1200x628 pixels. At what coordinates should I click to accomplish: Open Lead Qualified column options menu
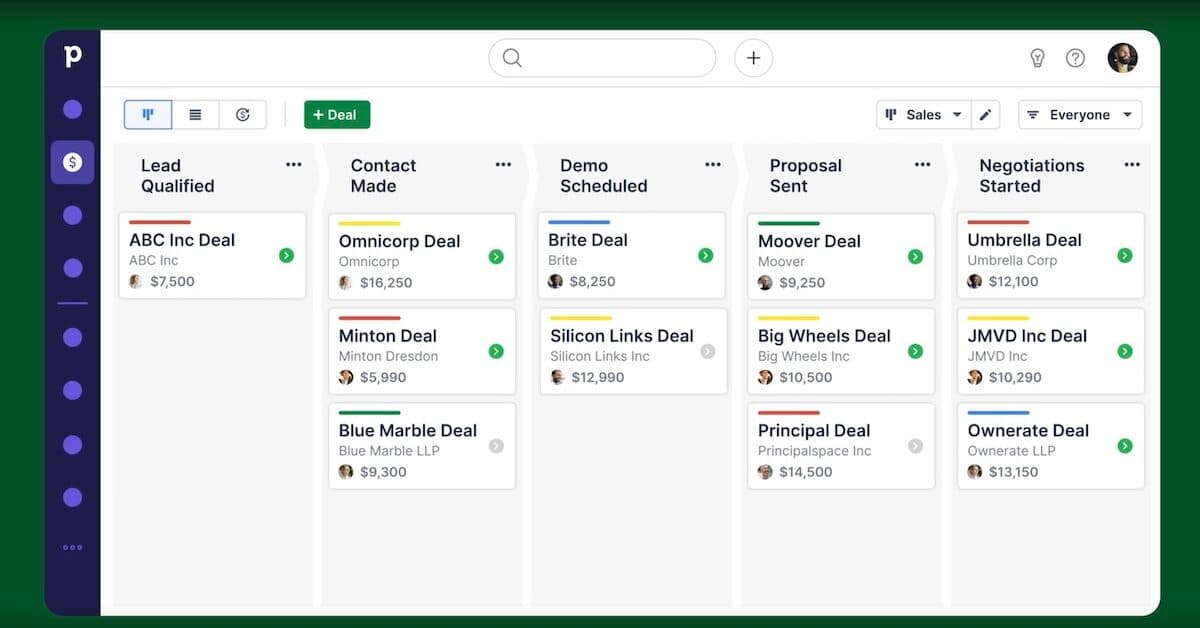click(293, 165)
